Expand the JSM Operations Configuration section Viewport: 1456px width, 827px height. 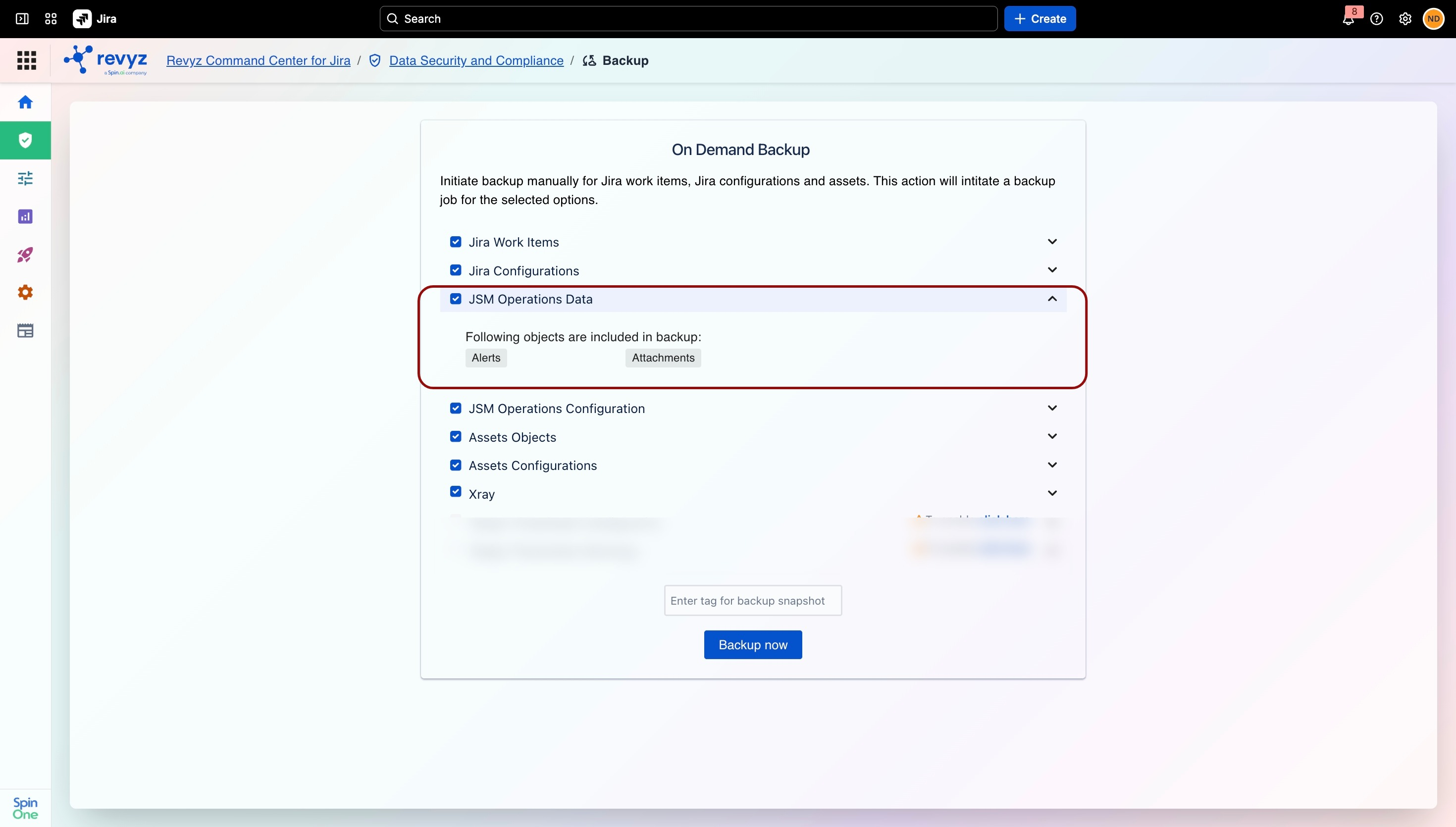1052,409
